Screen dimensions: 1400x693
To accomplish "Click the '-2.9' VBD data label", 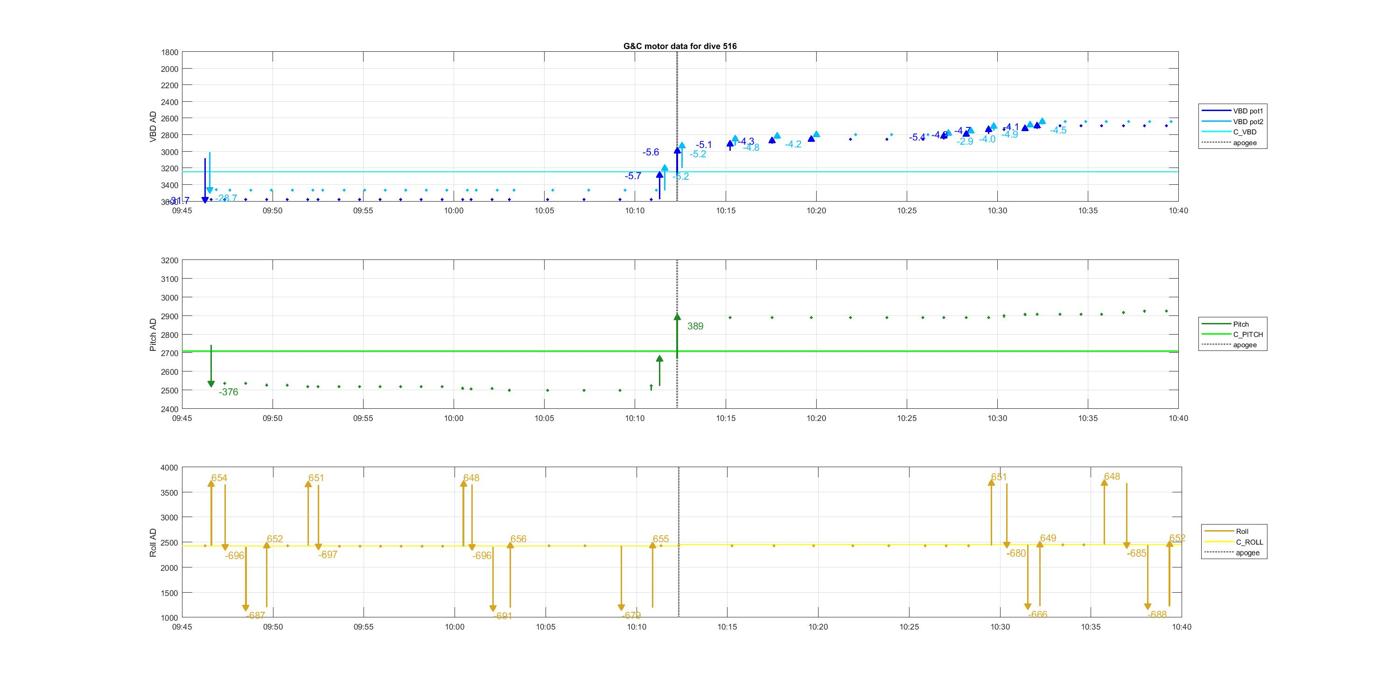I will 964,141.
